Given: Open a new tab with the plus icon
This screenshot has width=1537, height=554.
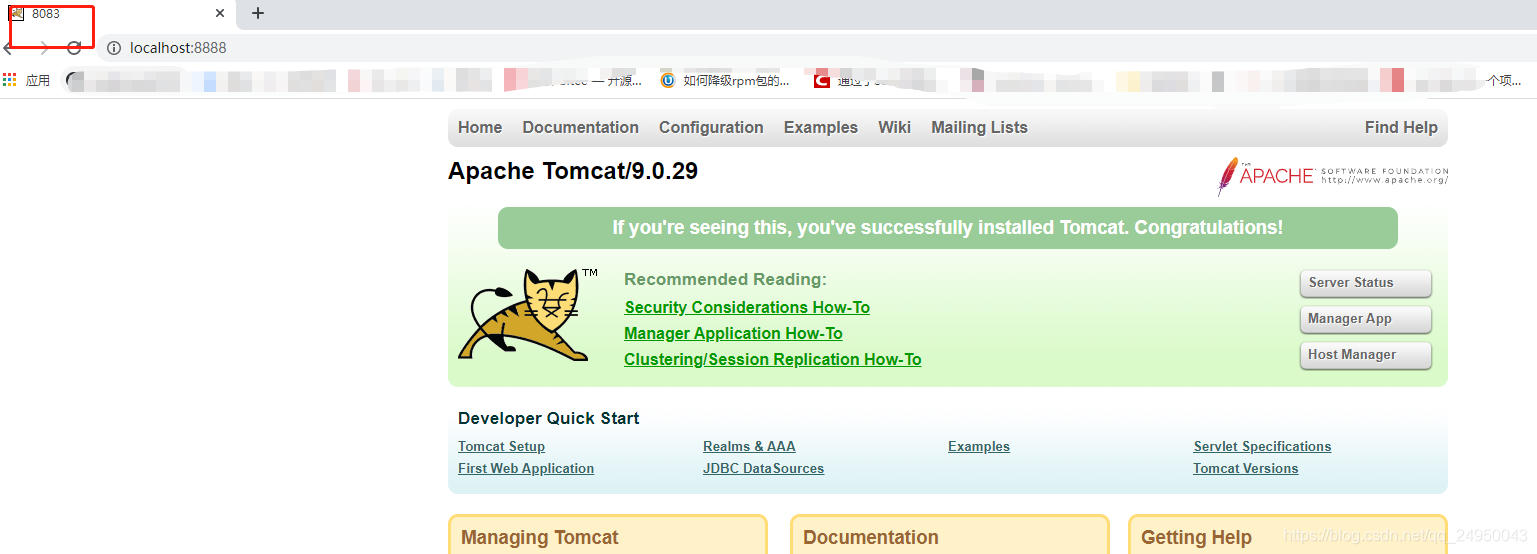Looking at the screenshot, I should point(258,13).
